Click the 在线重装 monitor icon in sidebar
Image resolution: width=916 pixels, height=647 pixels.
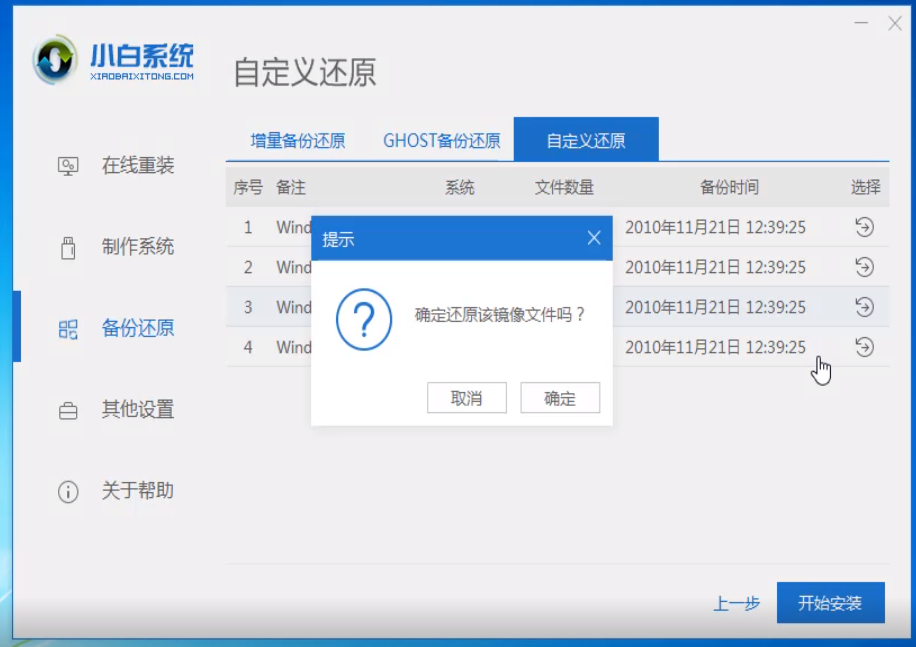[68, 166]
